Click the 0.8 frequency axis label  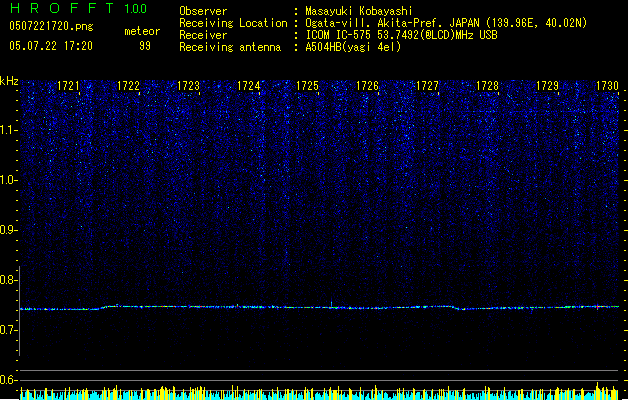(9, 280)
